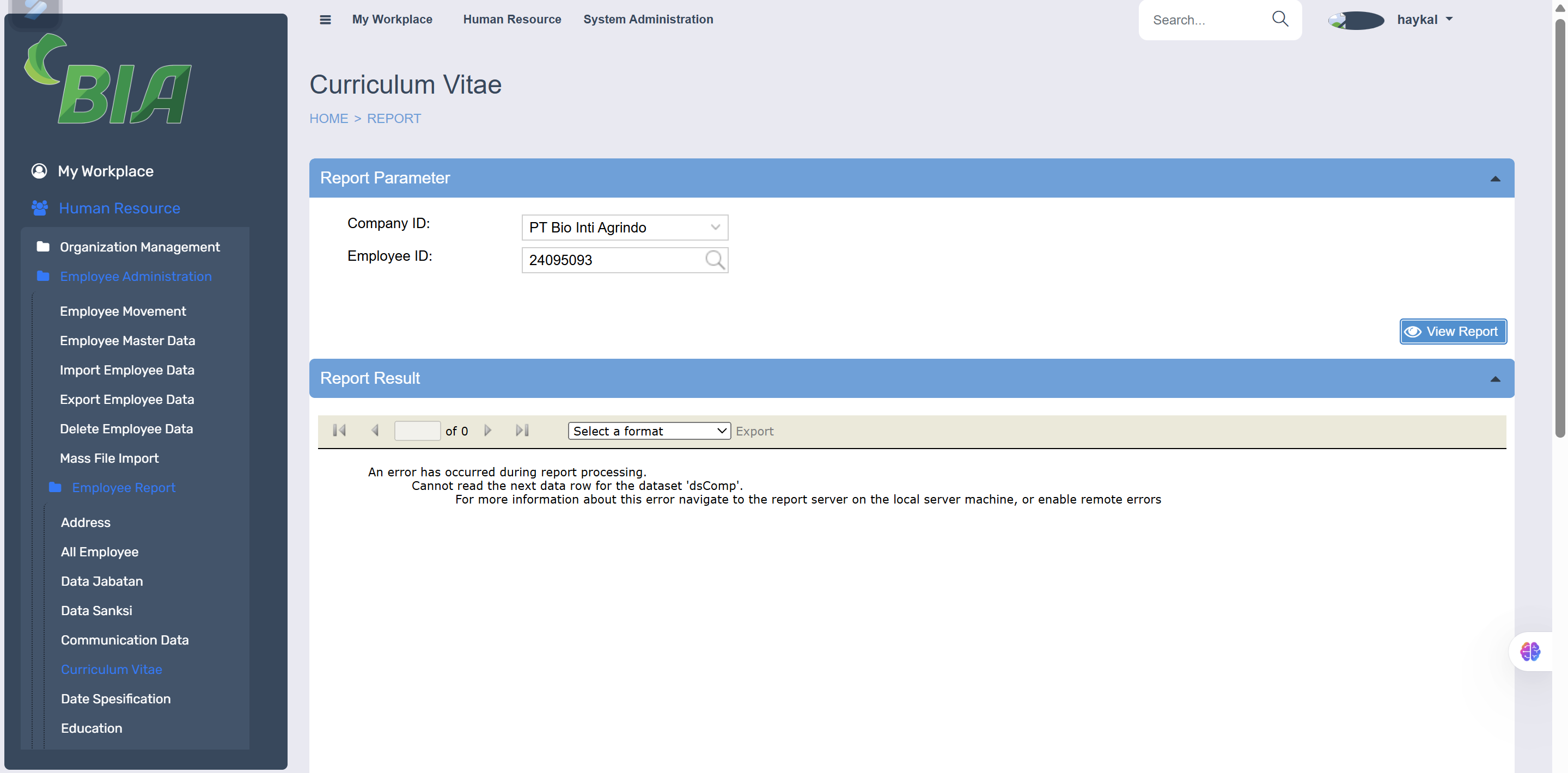Screen dimensions: 1568x773
Task: Go to last report page
Action: pyautogui.click(x=522, y=431)
